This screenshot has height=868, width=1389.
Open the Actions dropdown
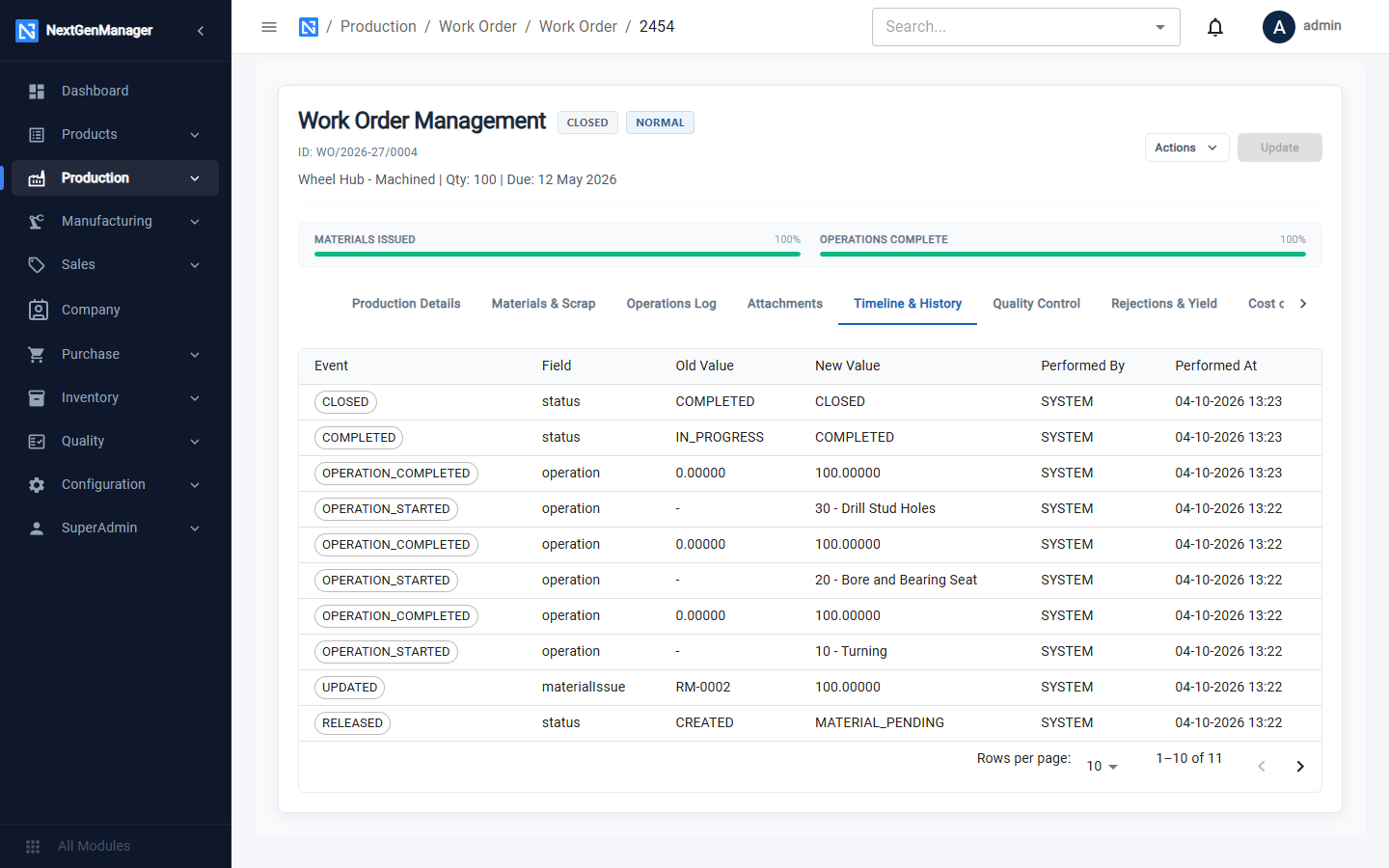point(1186,148)
